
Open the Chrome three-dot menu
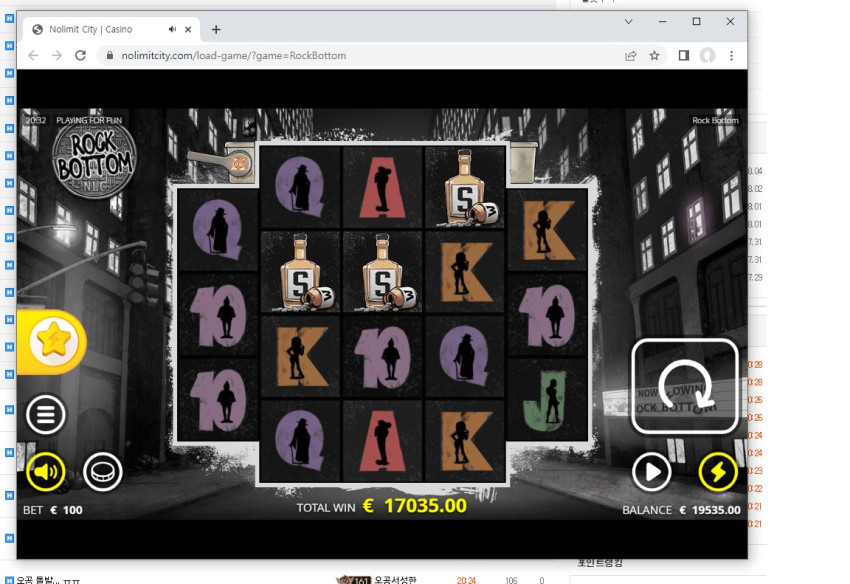[731, 55]
